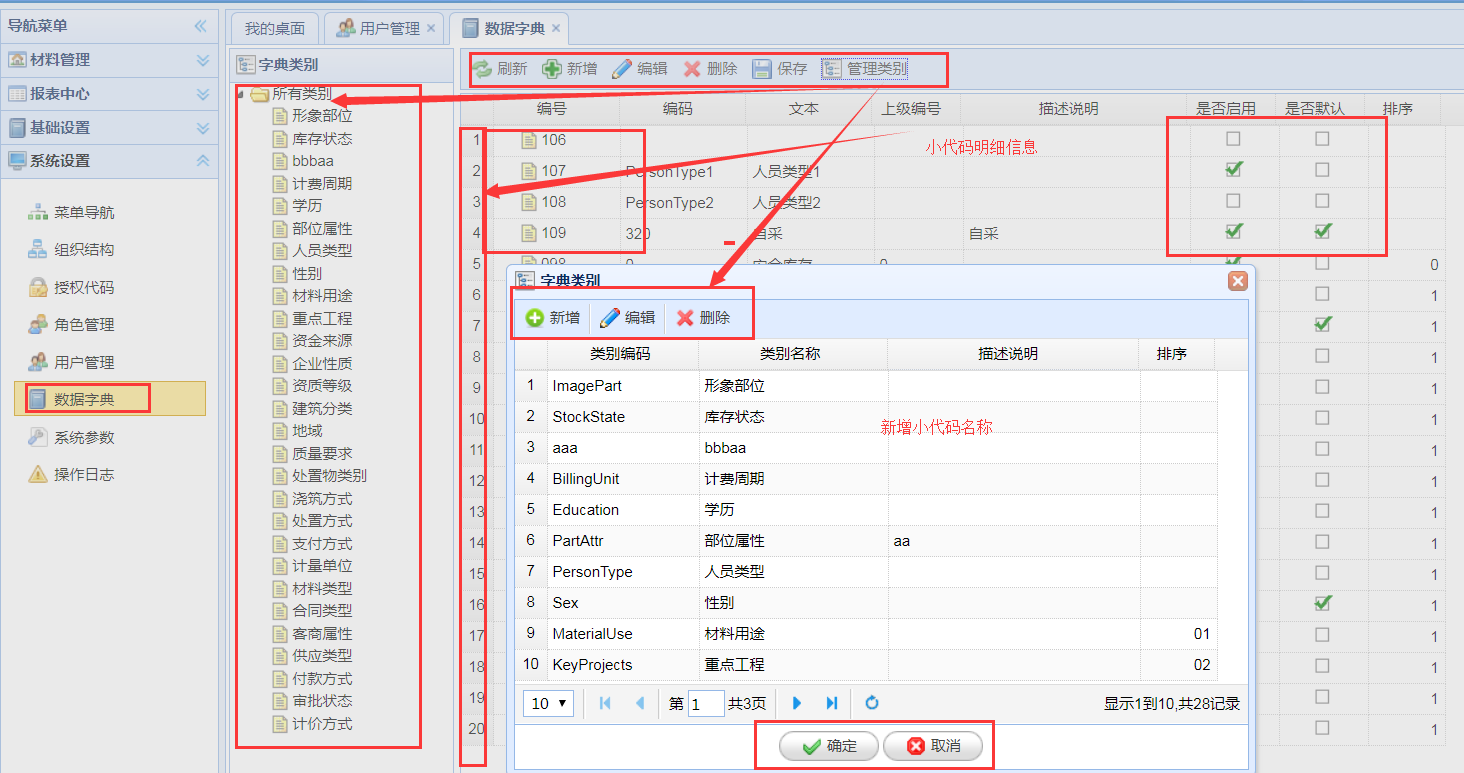
Task: Collapse the 导航菜单 panel
Action: coord(200,26)
